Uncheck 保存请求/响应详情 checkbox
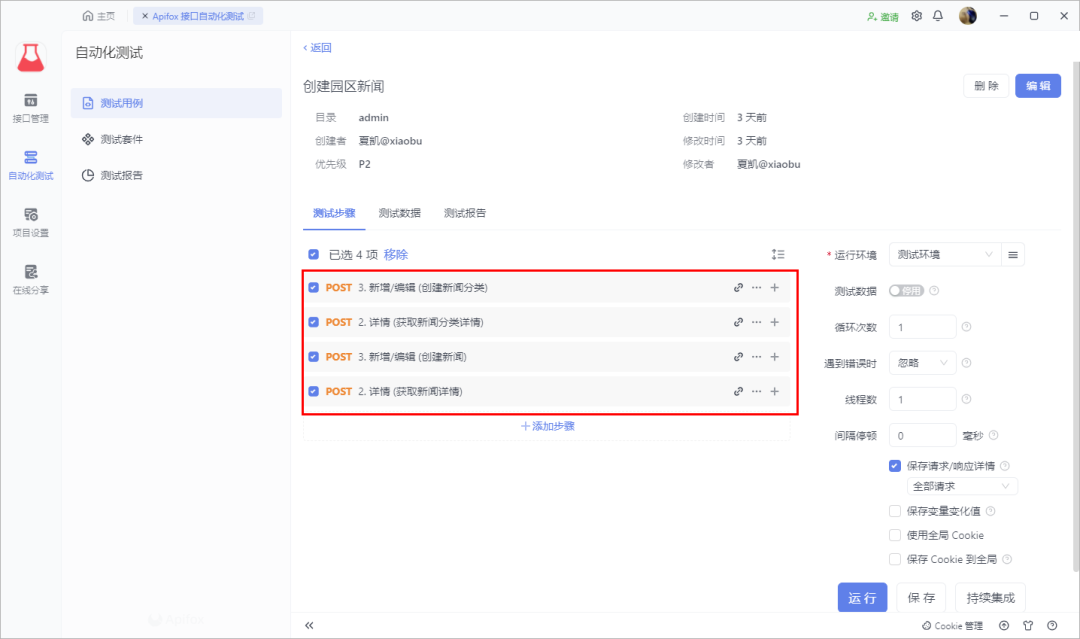The height and width of the screenshot is (639, 1080). (x=894, y=465)
